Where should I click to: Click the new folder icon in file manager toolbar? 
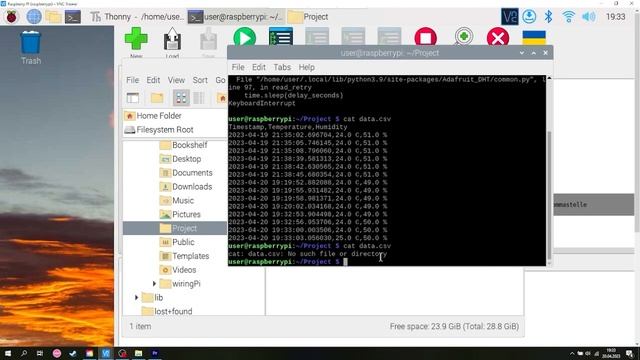click(x=157, y=98)
